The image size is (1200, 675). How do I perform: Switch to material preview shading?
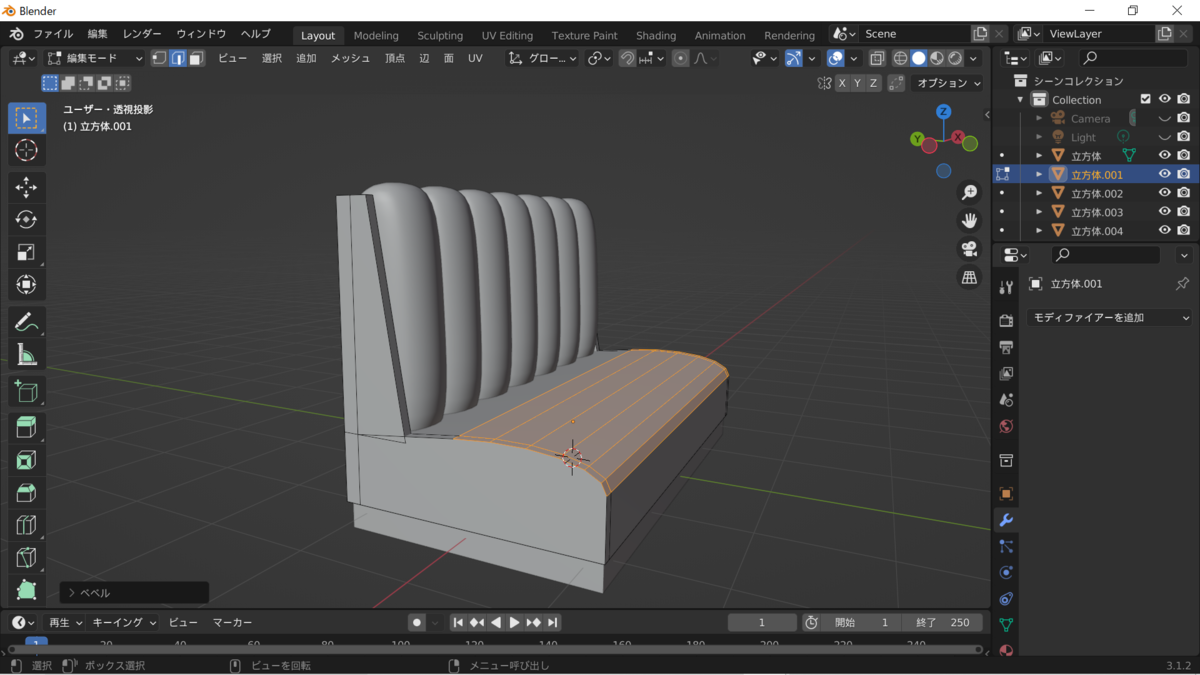coord(937,58)
